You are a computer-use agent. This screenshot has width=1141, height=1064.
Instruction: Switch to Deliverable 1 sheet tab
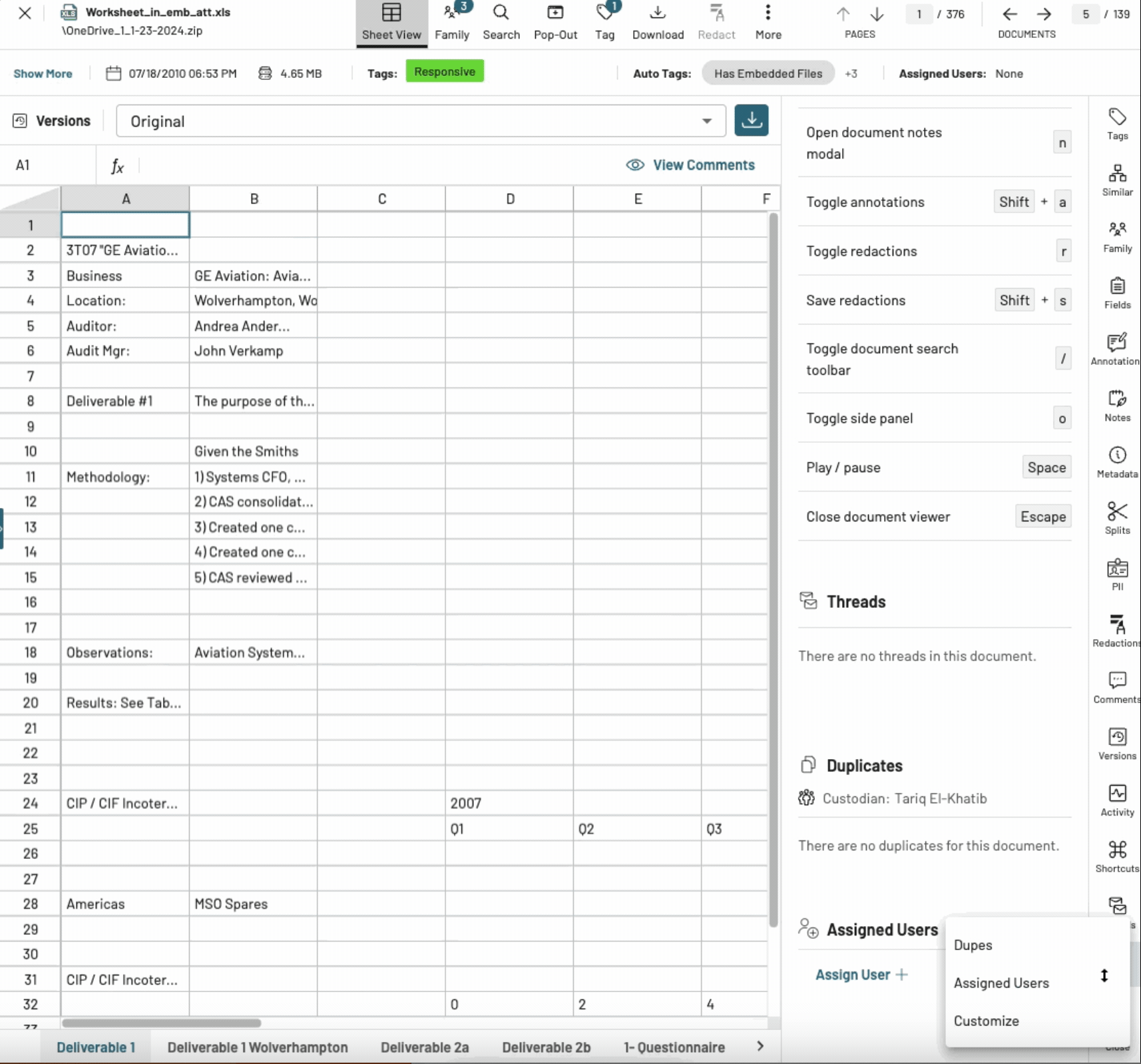pyautogui.click(x=96, y=1047)
